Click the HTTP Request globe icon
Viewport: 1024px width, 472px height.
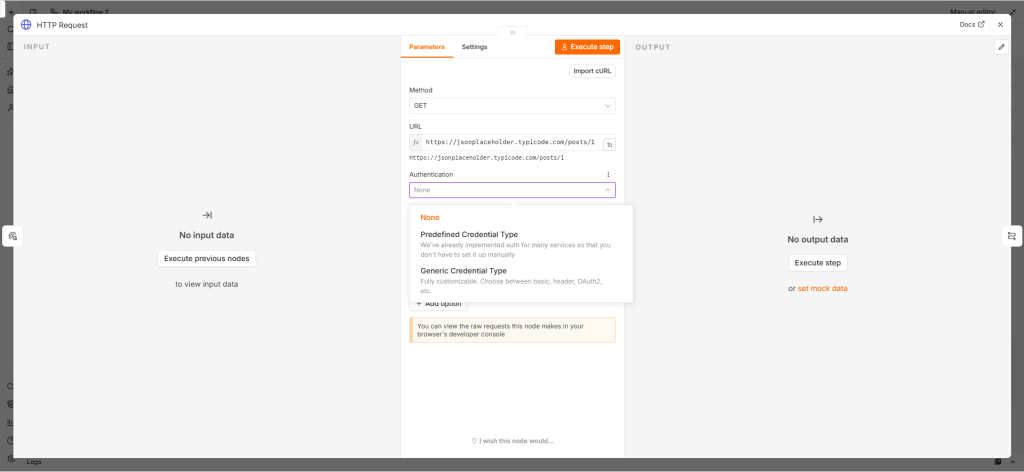[x=26, y=25]
